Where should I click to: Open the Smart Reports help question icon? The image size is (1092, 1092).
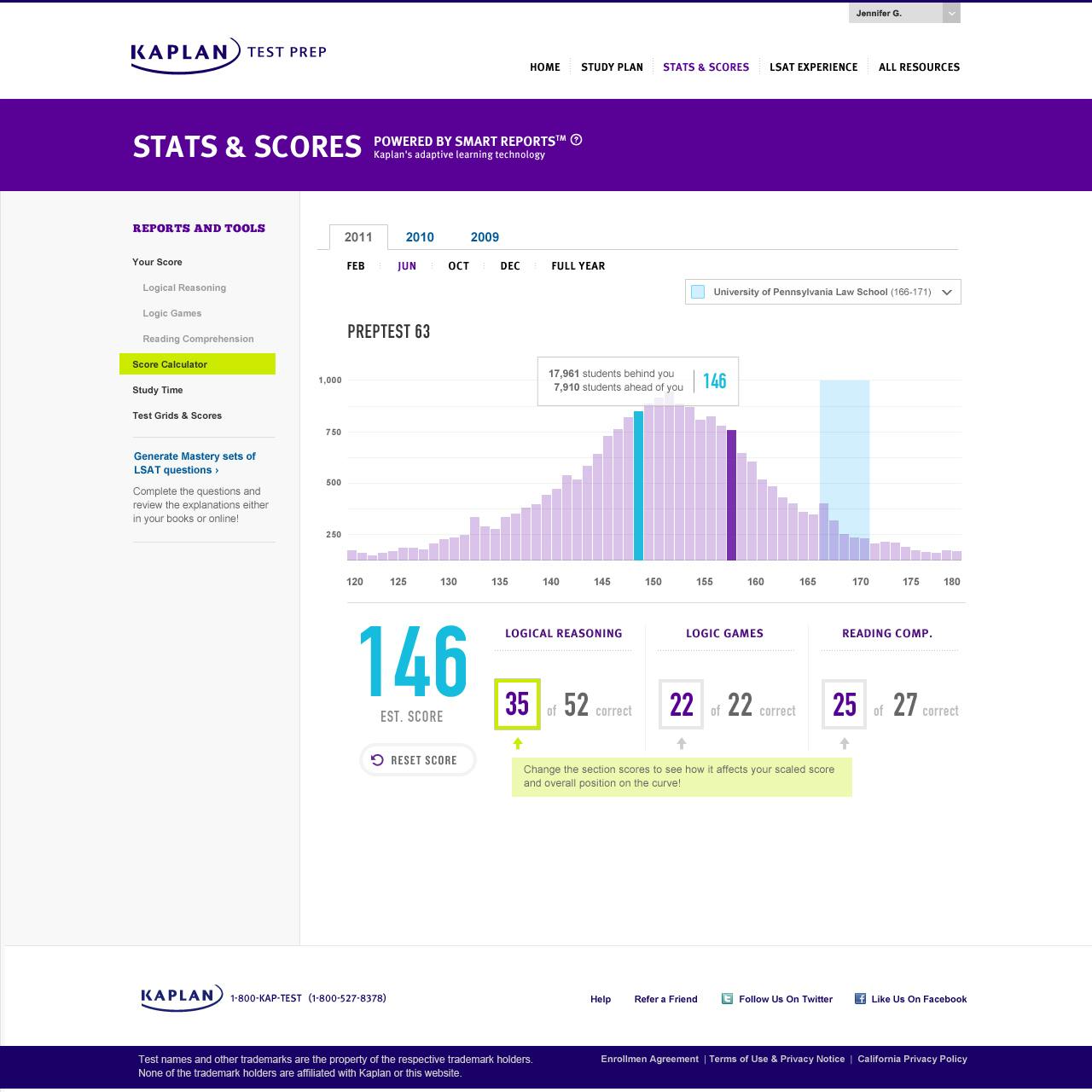click(576, 140)
